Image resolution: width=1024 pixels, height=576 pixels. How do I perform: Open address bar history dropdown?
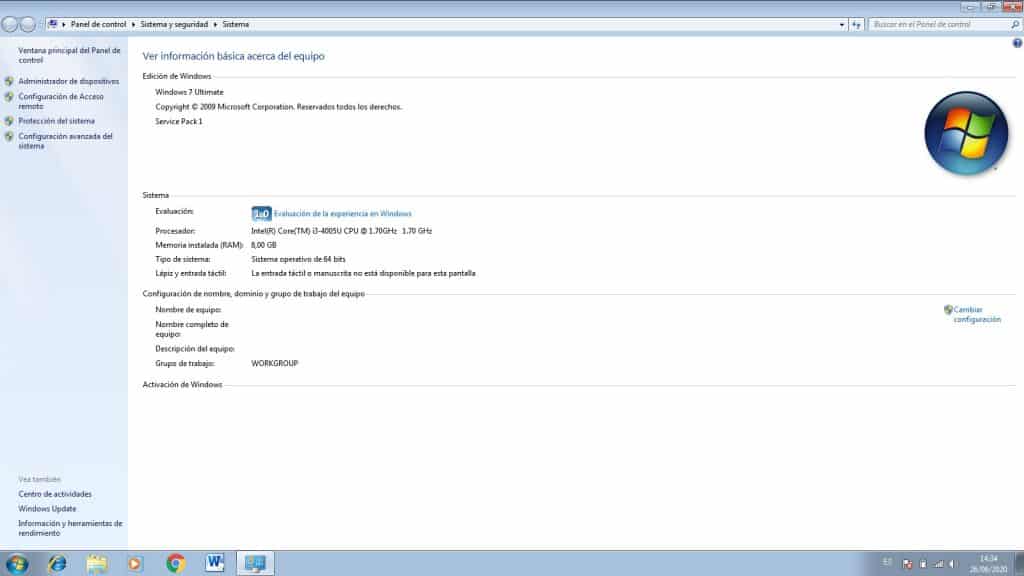coord(841,25)
